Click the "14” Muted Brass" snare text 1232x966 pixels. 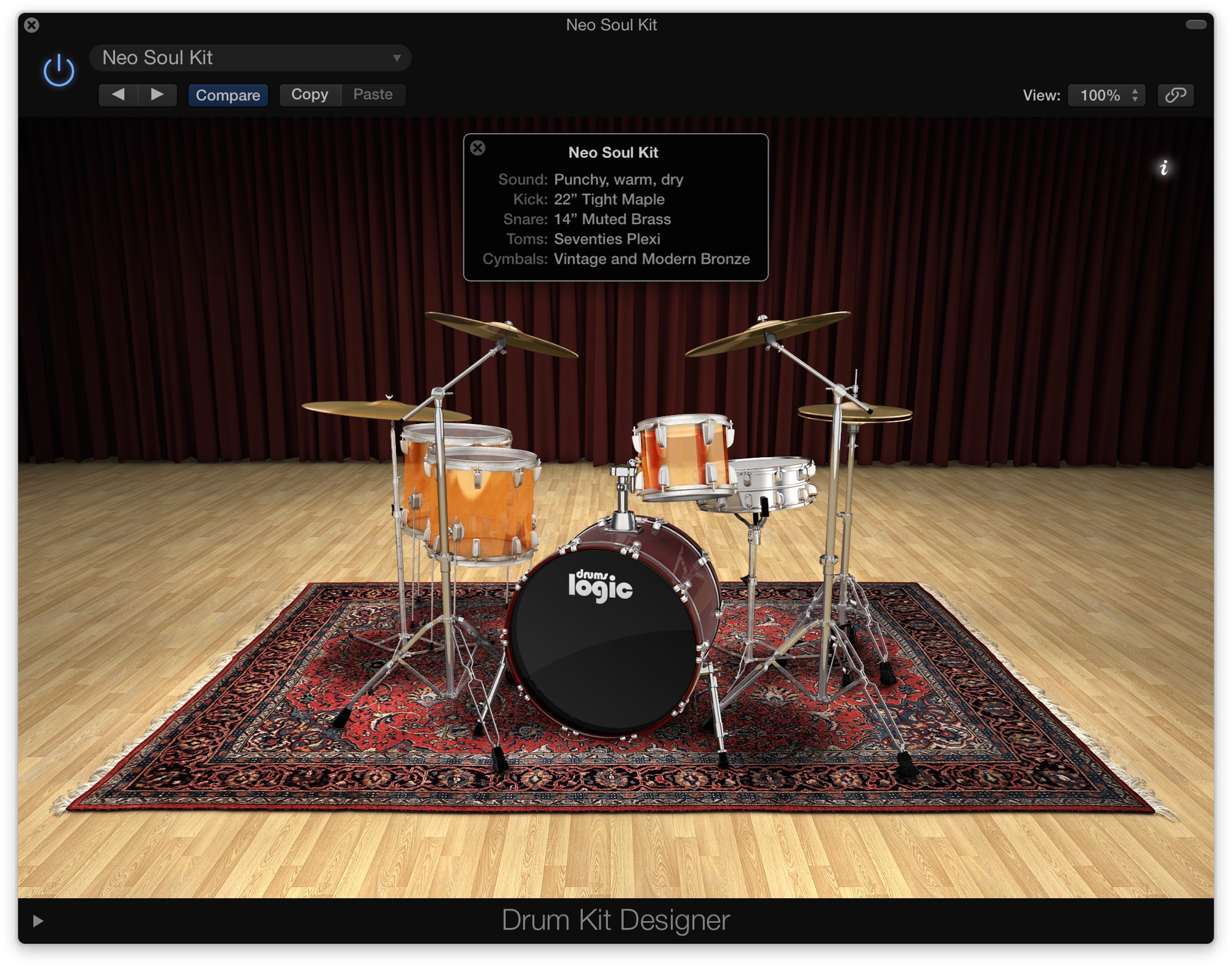(612, 219)
